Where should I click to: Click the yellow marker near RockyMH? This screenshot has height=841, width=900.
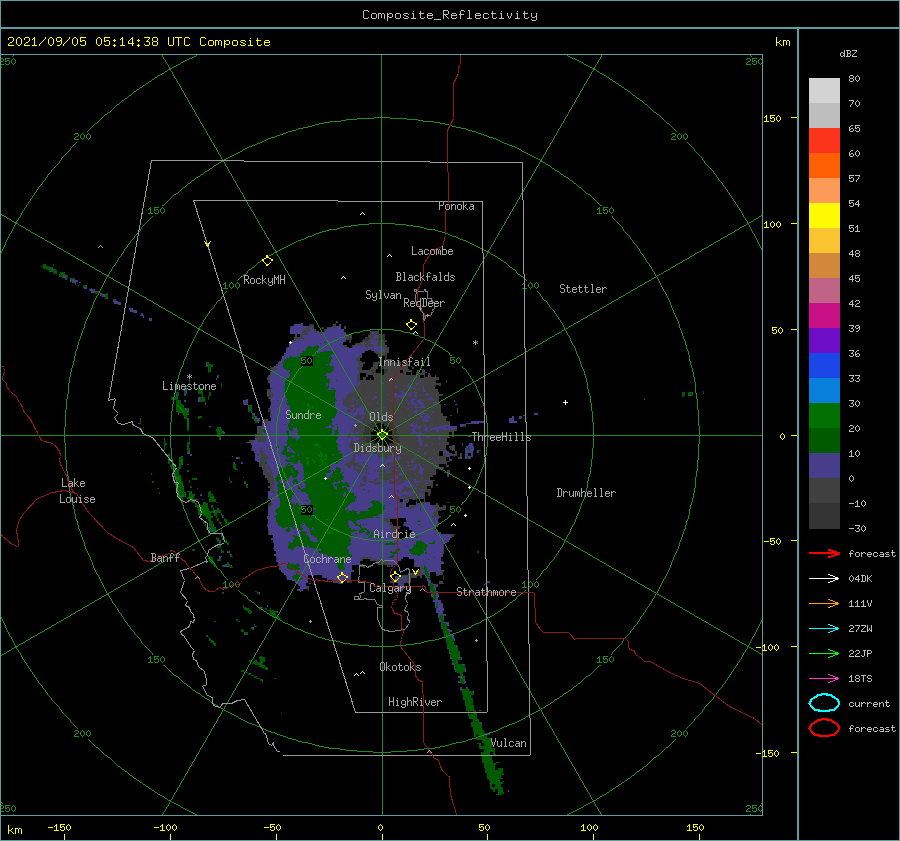tap(267, 261)
